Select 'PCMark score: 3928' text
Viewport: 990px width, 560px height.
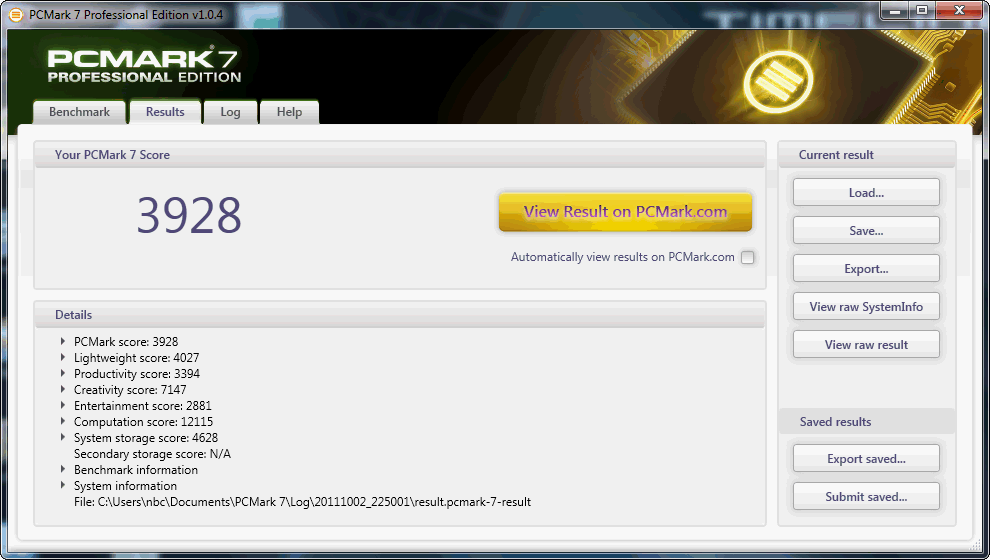point(126,342)
